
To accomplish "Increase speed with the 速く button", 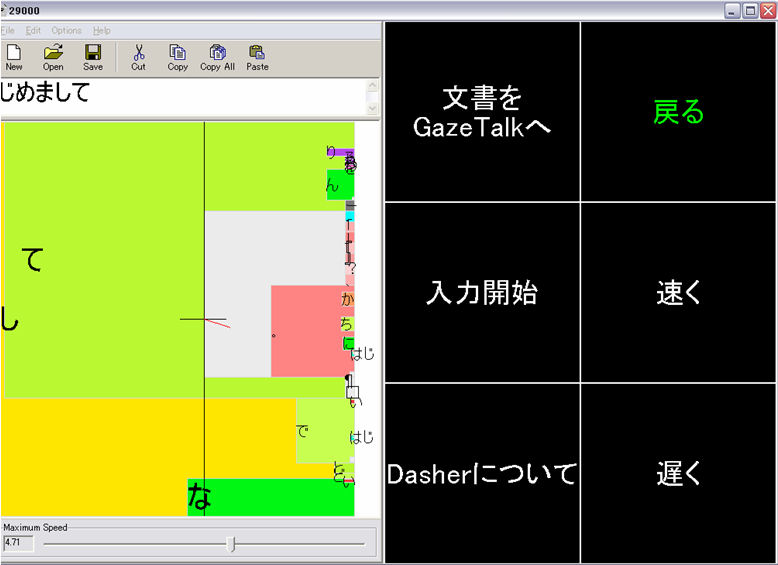I will pyautogui.click(x=678, y=292).
